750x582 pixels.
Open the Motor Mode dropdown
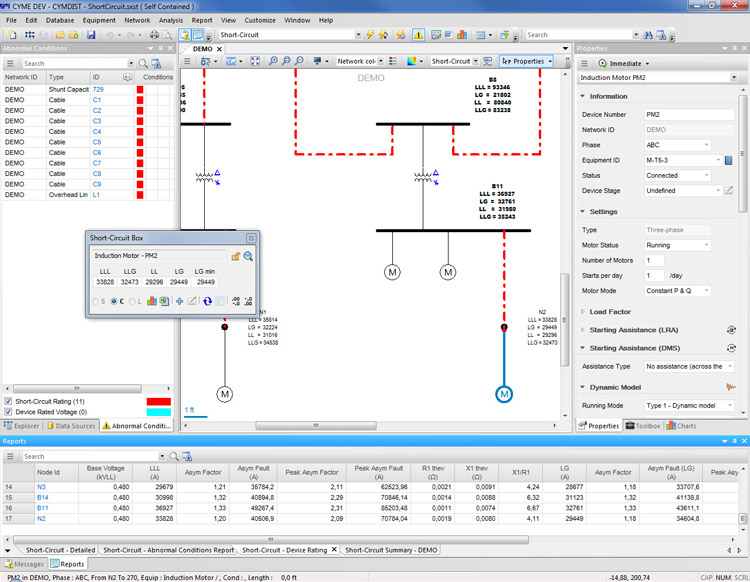677,290
